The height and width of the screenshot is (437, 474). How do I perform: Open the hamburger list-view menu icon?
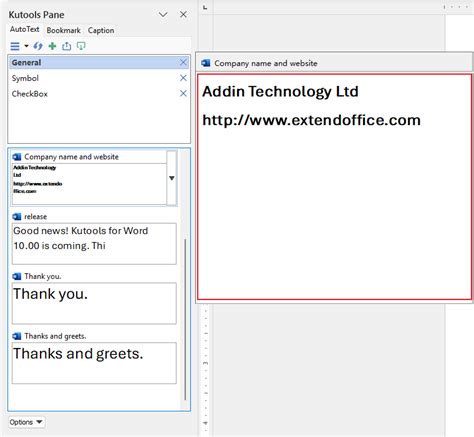pos(15,46)
